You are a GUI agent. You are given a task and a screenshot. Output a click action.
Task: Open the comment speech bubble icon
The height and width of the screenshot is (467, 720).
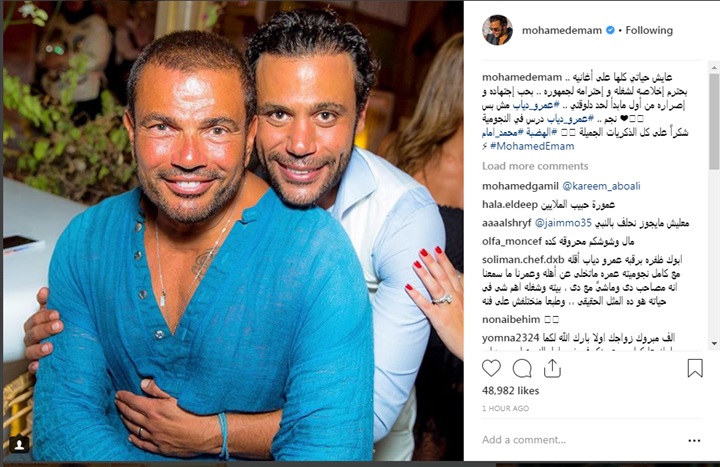[x=522, y=368]
